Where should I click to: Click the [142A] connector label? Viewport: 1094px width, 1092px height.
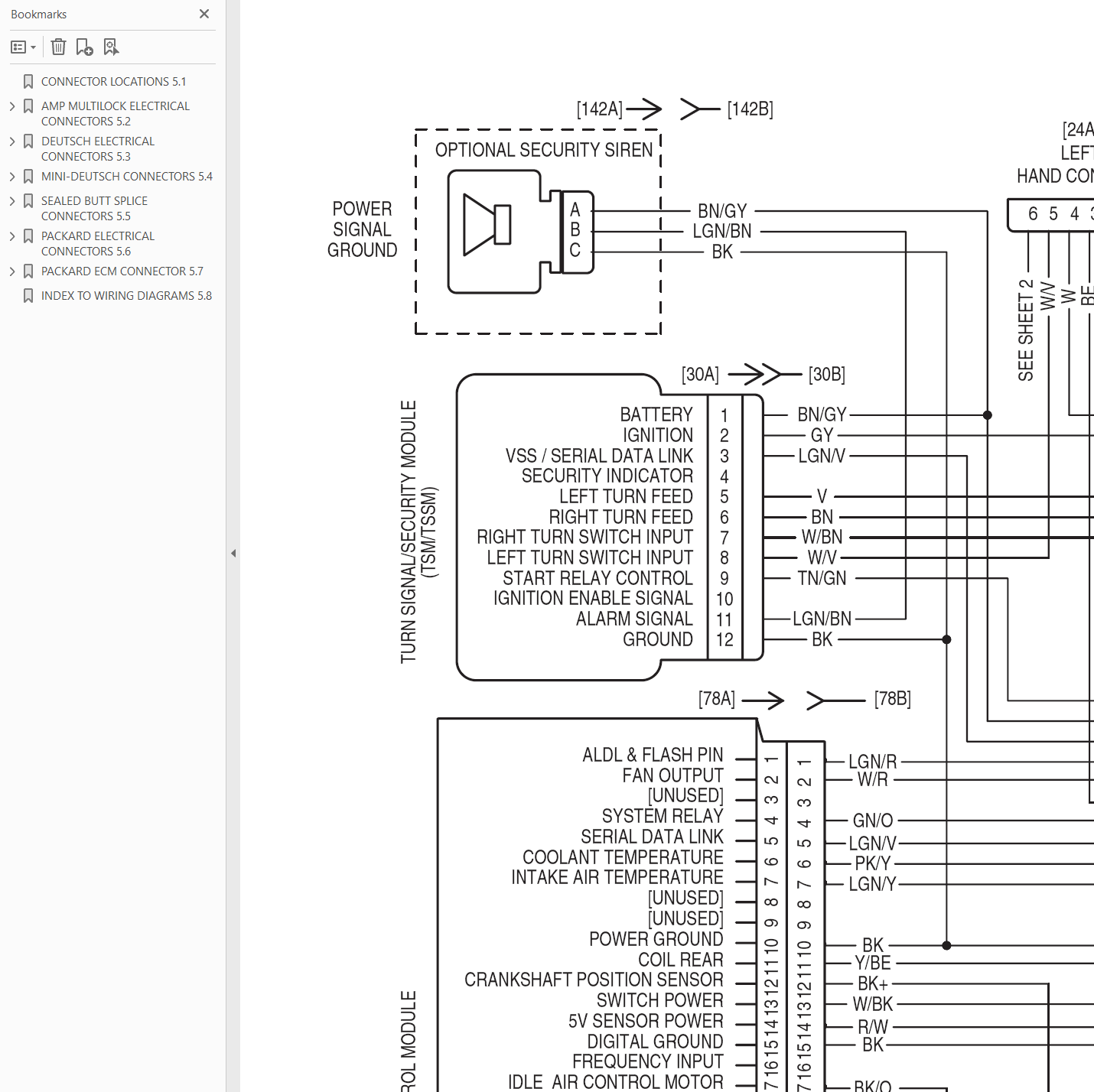click(600, 109)
